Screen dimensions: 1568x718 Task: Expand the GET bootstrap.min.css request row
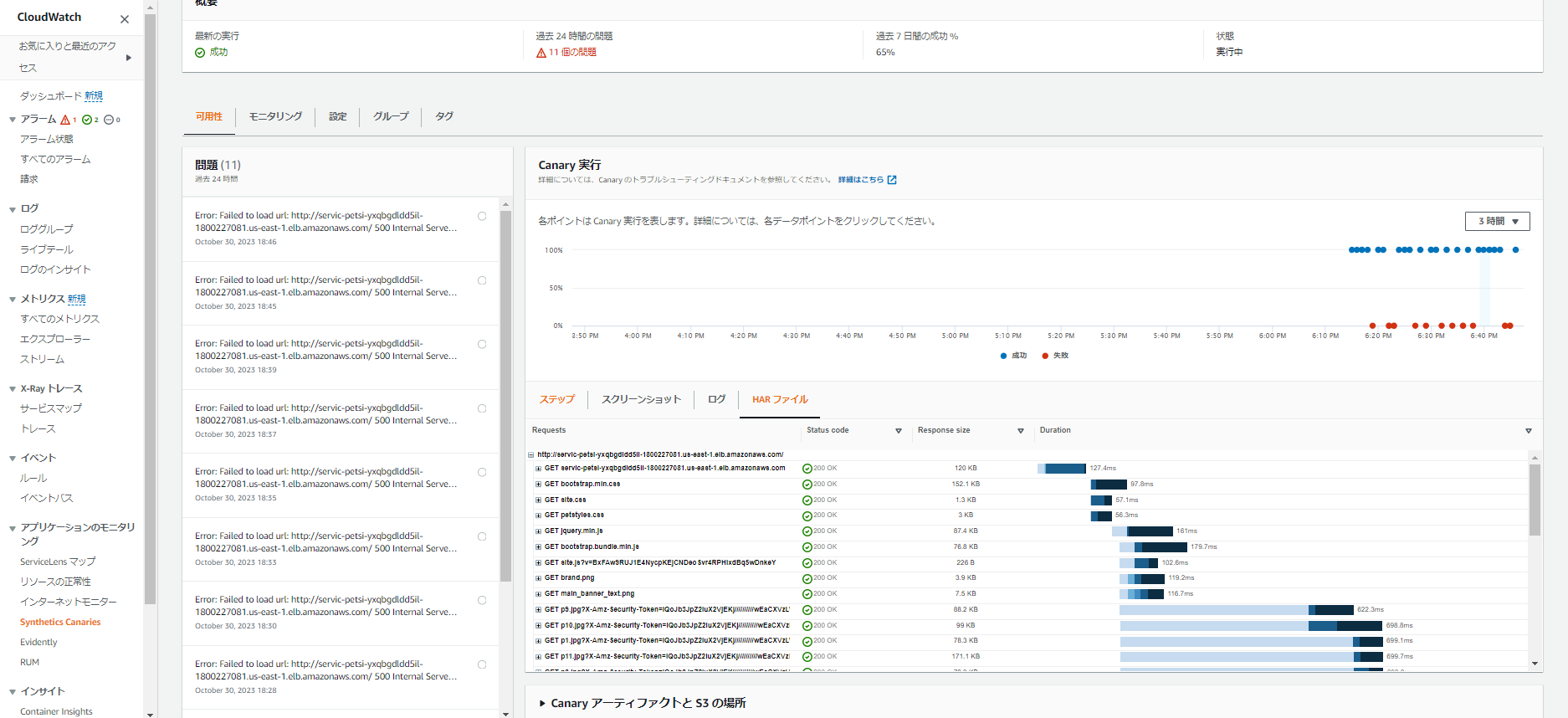tap(538, 485)
